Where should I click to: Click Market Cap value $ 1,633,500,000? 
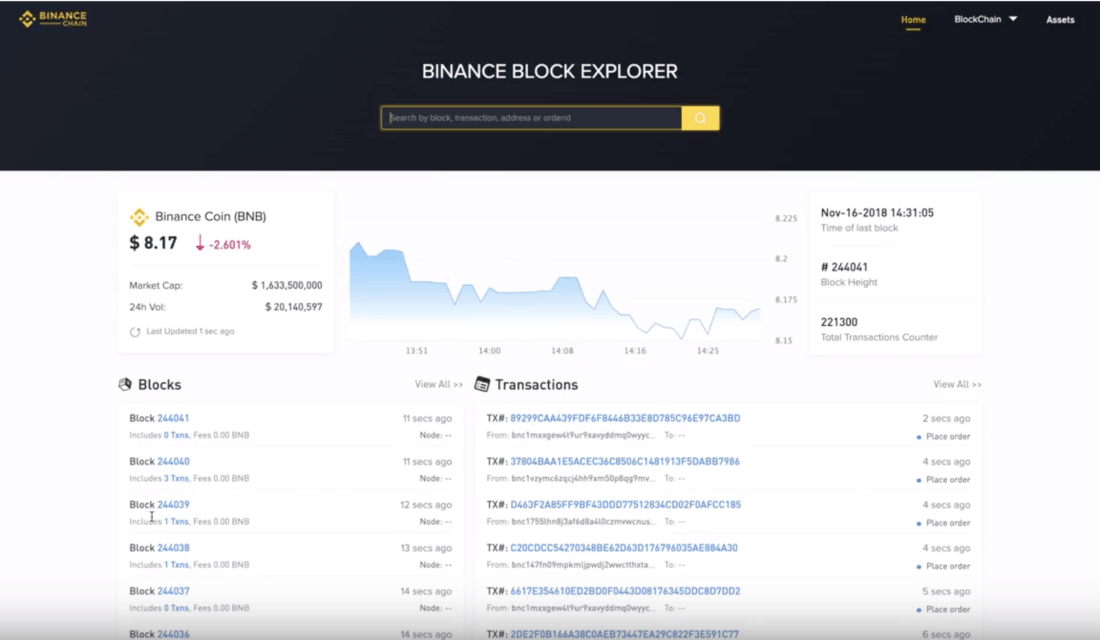click(287, 286)
